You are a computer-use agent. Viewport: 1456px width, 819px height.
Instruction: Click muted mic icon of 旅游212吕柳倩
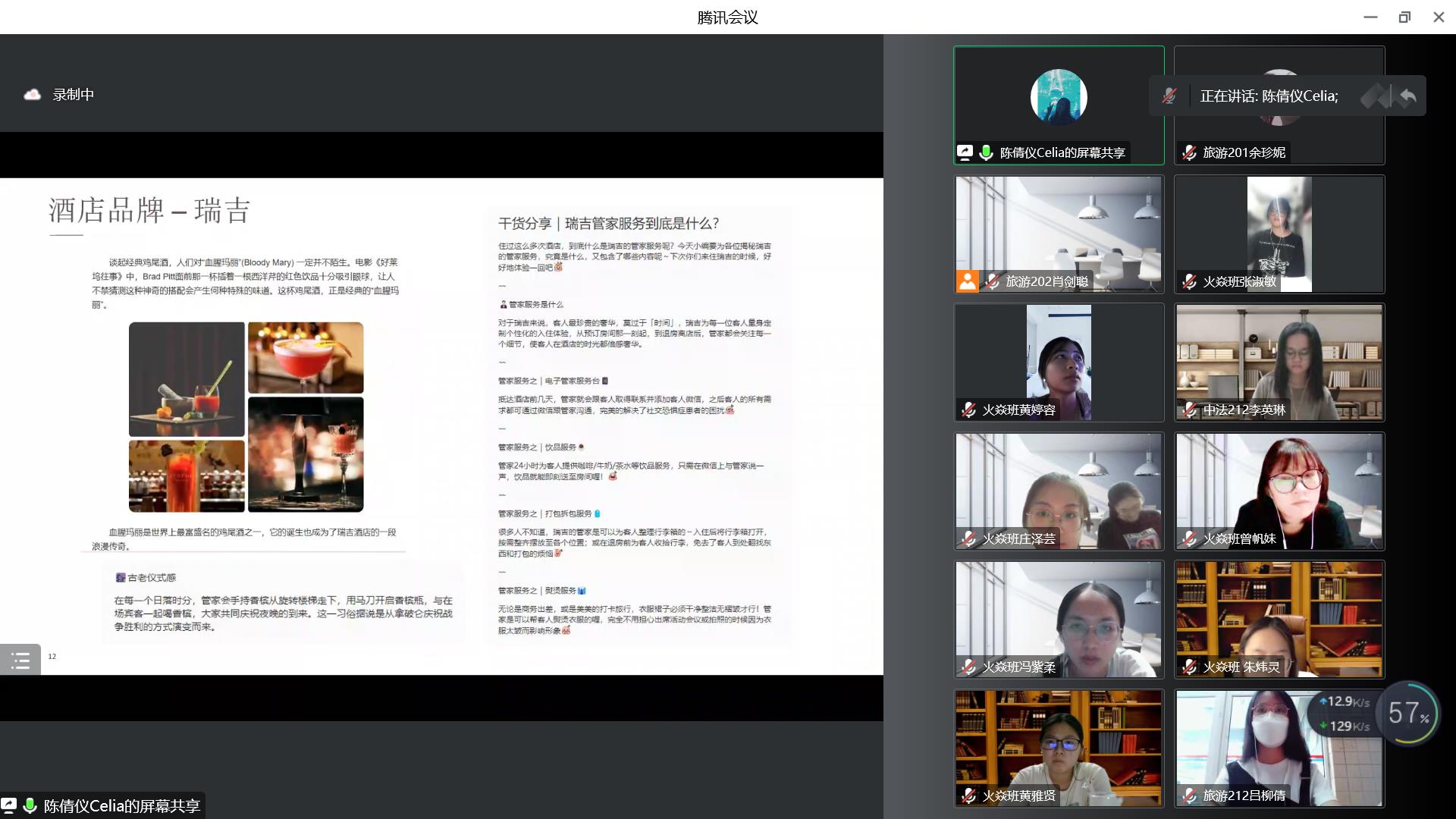[x=1189, y=796]
